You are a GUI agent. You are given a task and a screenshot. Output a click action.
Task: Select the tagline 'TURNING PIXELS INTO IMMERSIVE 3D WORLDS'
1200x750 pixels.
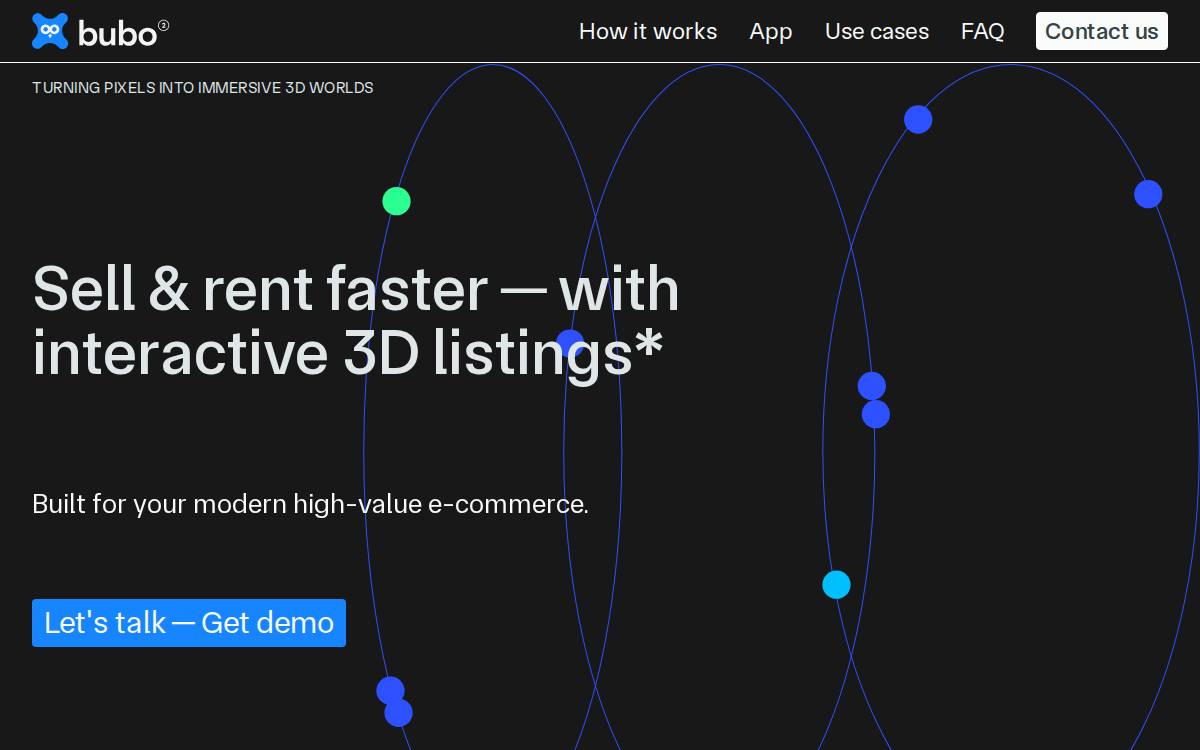pos(203,88)
